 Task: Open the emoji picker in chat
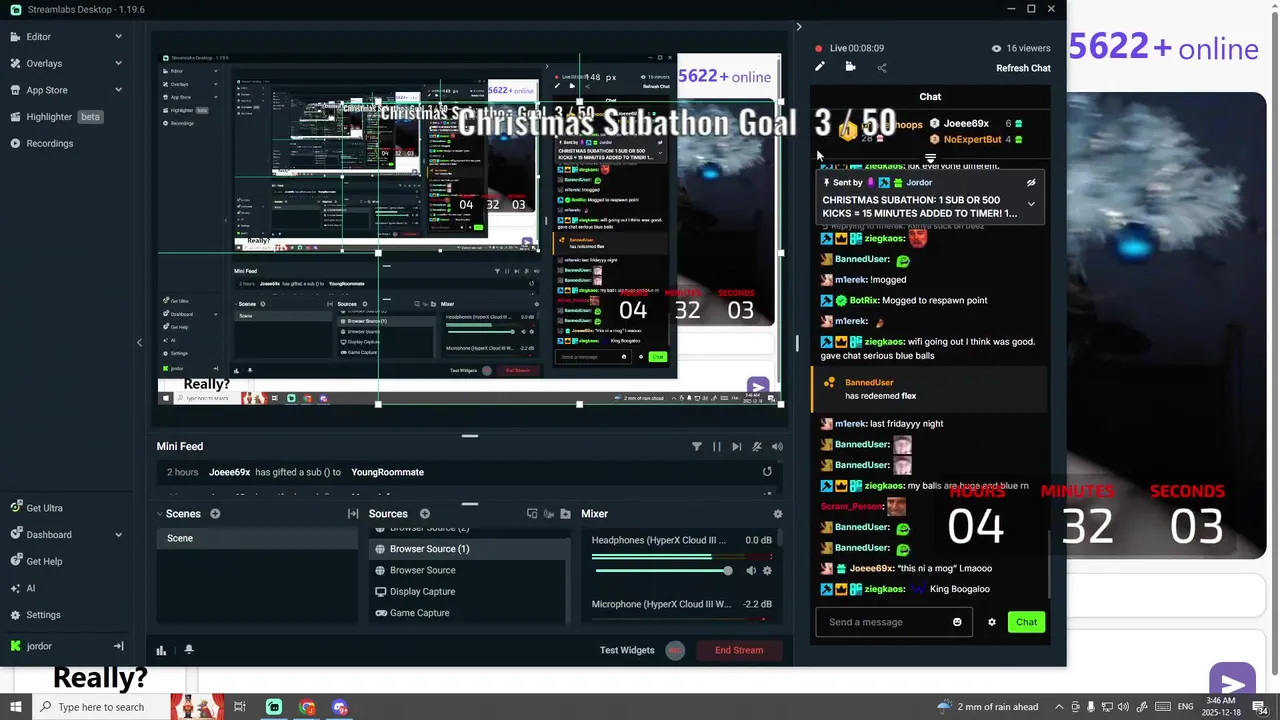pos(957,622)
